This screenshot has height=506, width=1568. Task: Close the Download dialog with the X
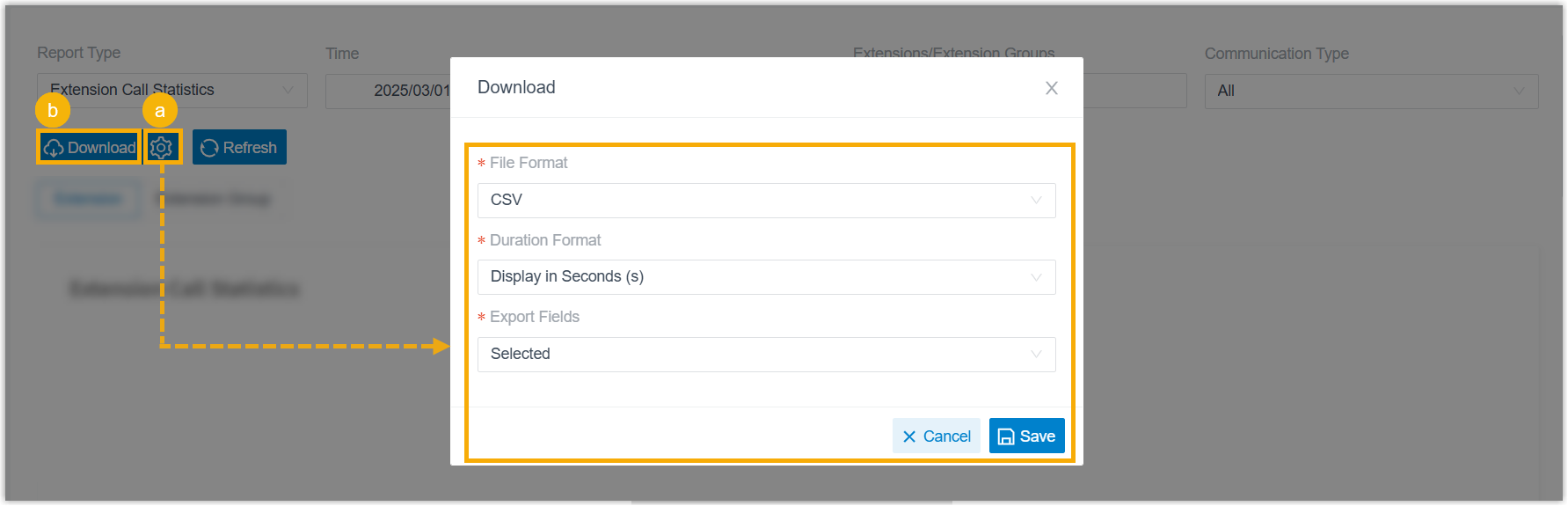1051,88
